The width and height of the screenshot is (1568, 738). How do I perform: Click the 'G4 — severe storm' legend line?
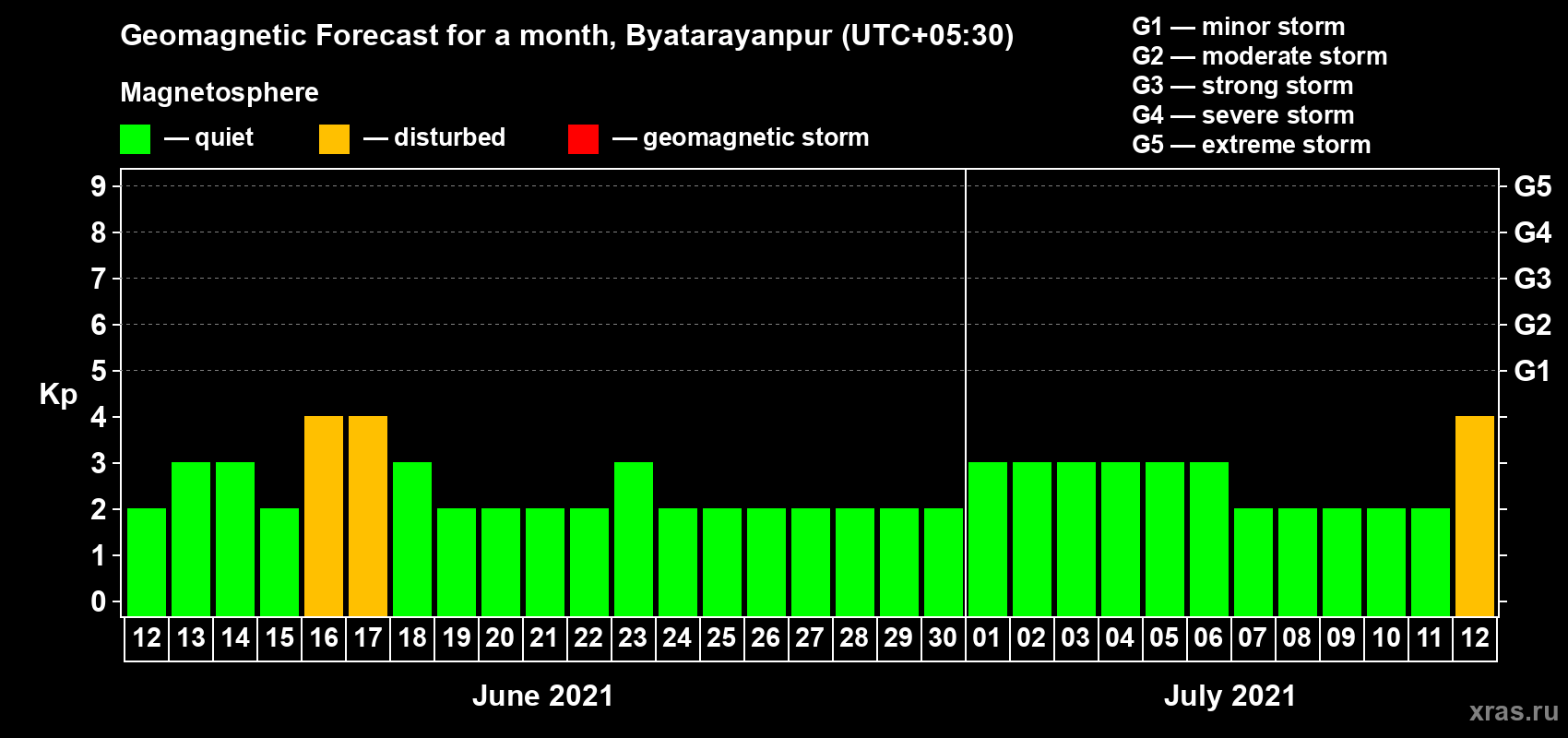point(1243,115)
